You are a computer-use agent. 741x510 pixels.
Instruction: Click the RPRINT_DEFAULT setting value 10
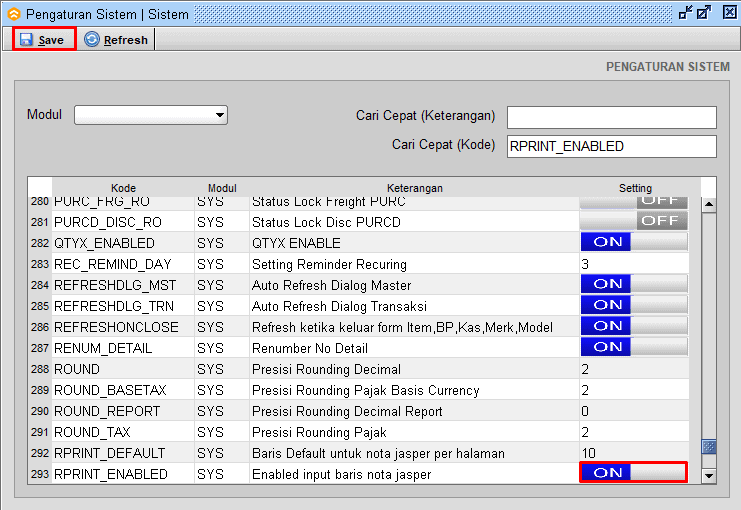tap(634, 453)
